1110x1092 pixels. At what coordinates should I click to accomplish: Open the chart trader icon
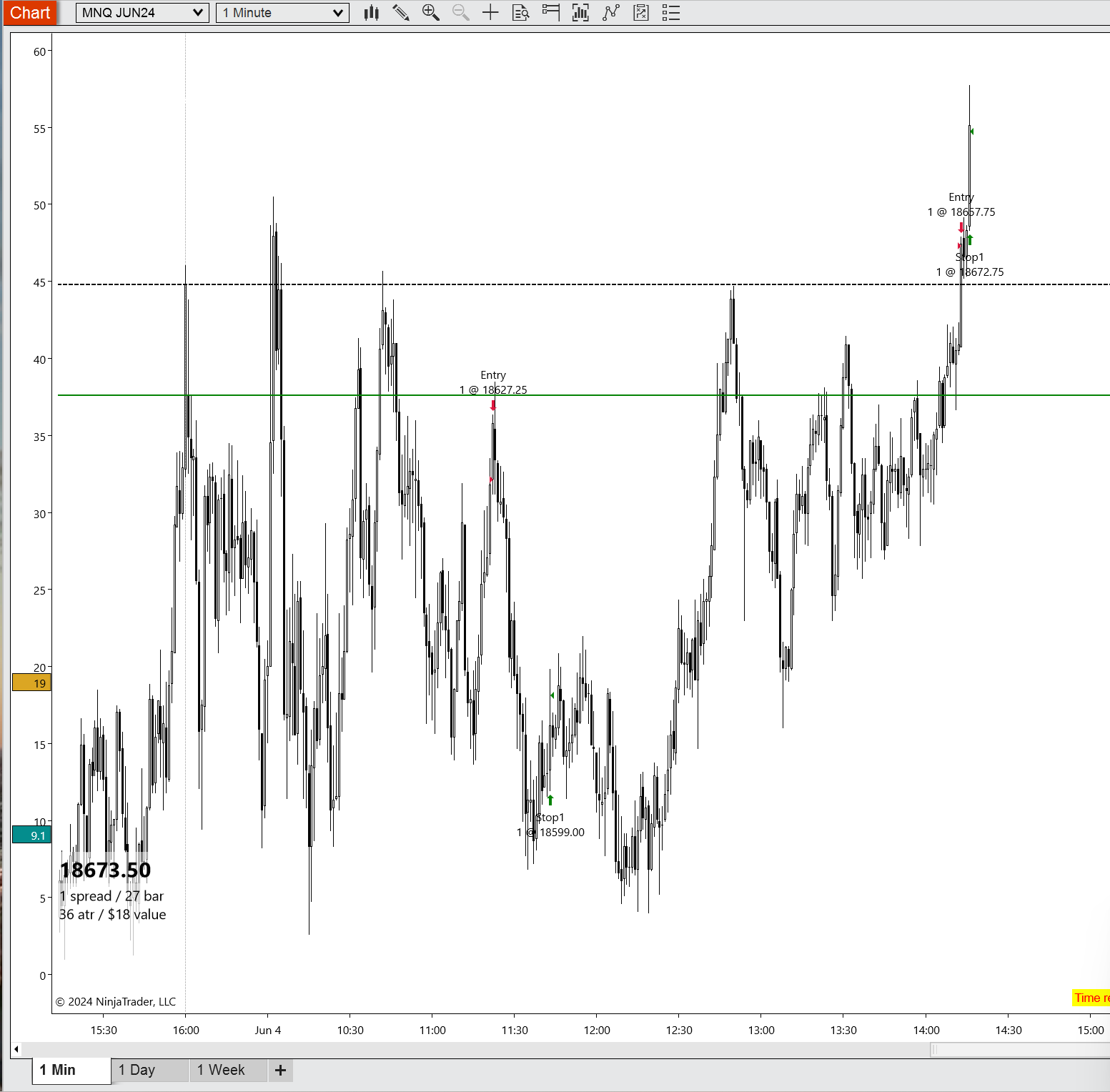(x=551, y=13)
